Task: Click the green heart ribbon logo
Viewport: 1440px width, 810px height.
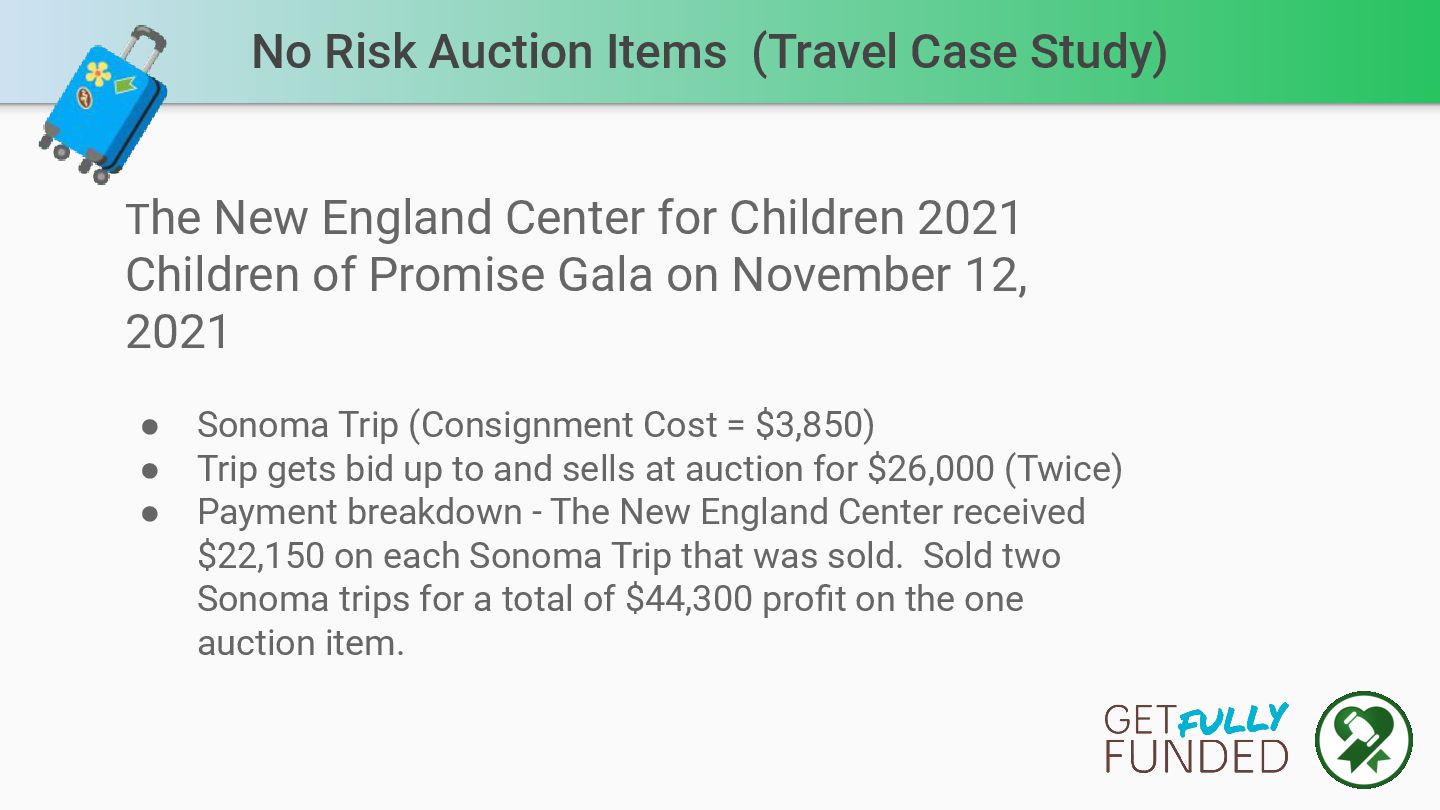Action: point(1363,741)
